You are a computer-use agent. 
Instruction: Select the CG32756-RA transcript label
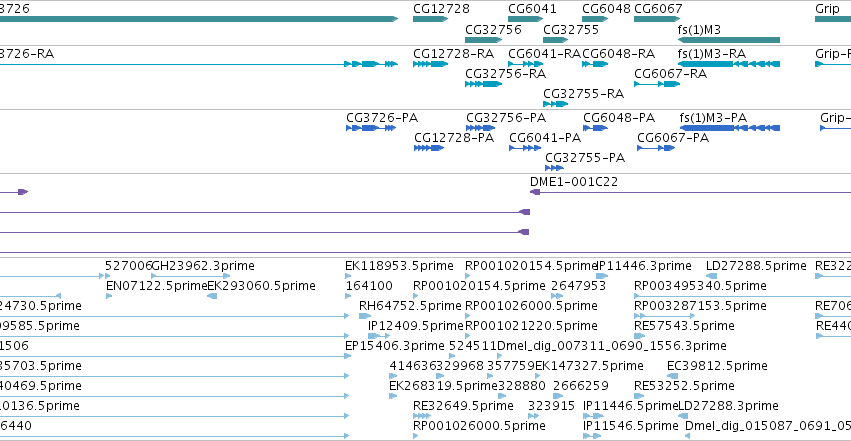(x=506, y=74)
